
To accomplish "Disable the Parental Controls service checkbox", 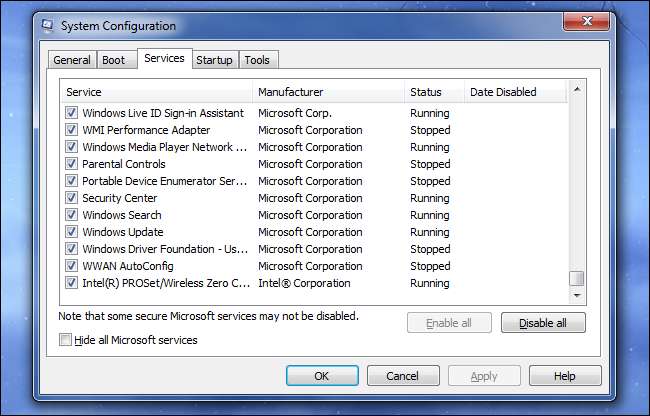I will pos(72,164).
